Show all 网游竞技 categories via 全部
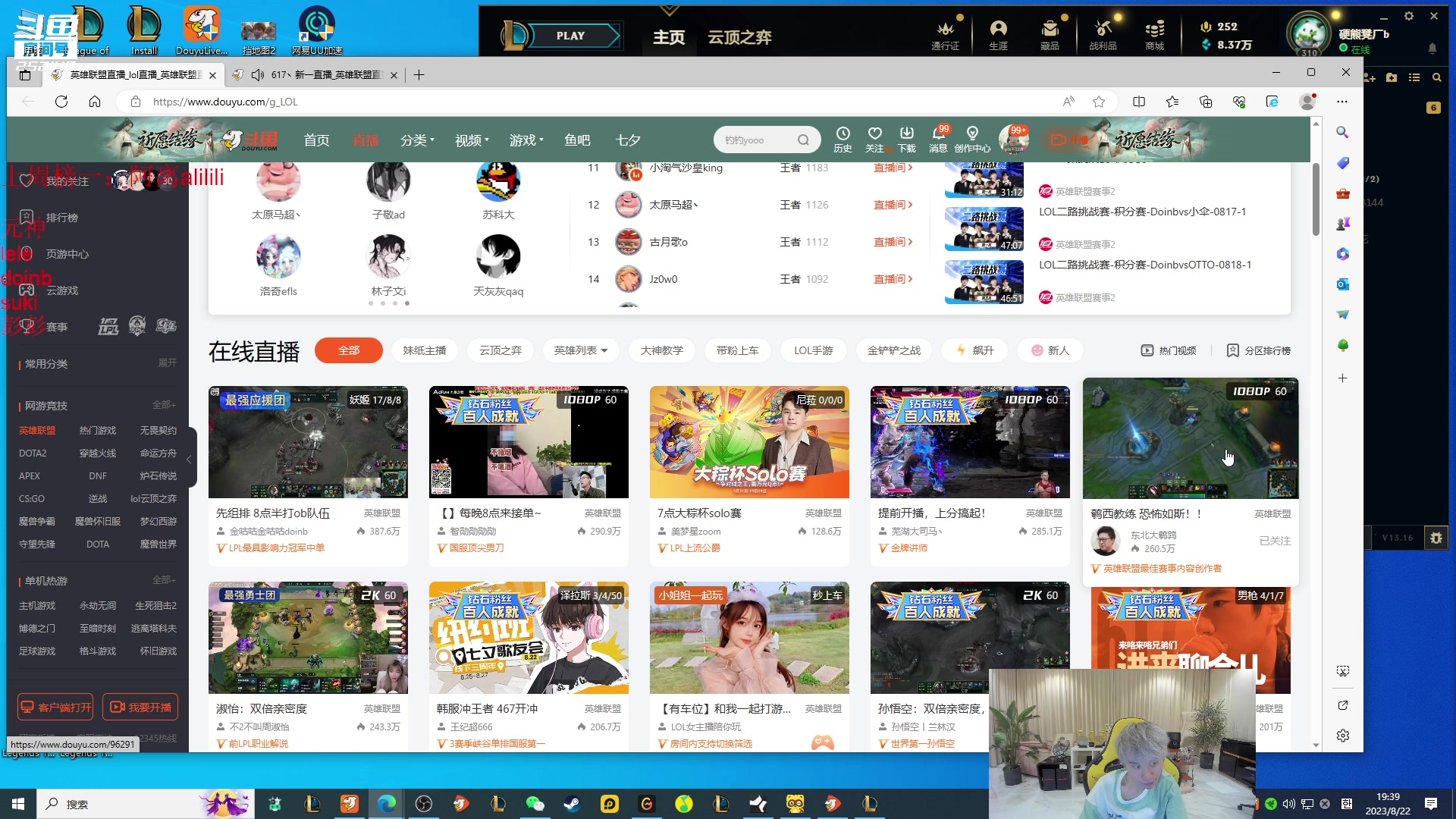 164,405
